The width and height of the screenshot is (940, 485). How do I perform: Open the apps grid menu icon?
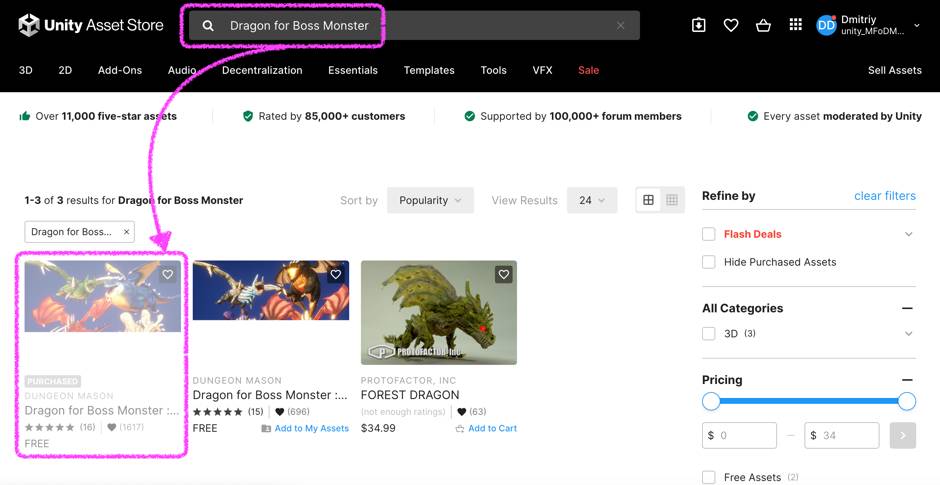tap(795, 25)
